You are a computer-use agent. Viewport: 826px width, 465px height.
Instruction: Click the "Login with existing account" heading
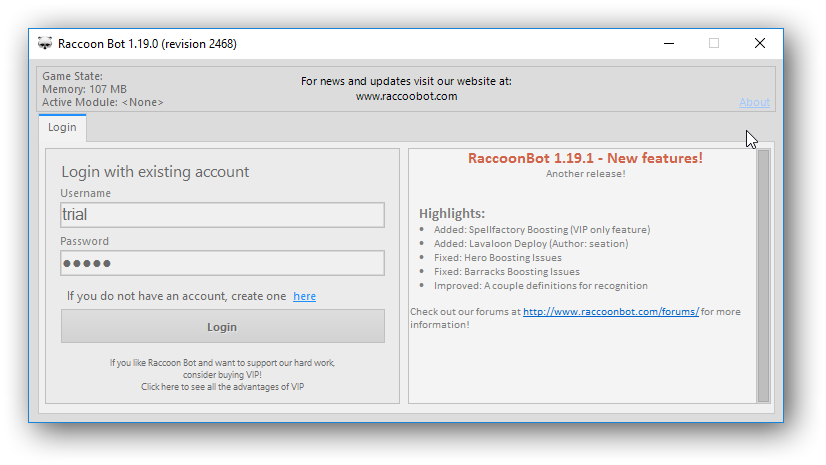click(x=155, y=172)
